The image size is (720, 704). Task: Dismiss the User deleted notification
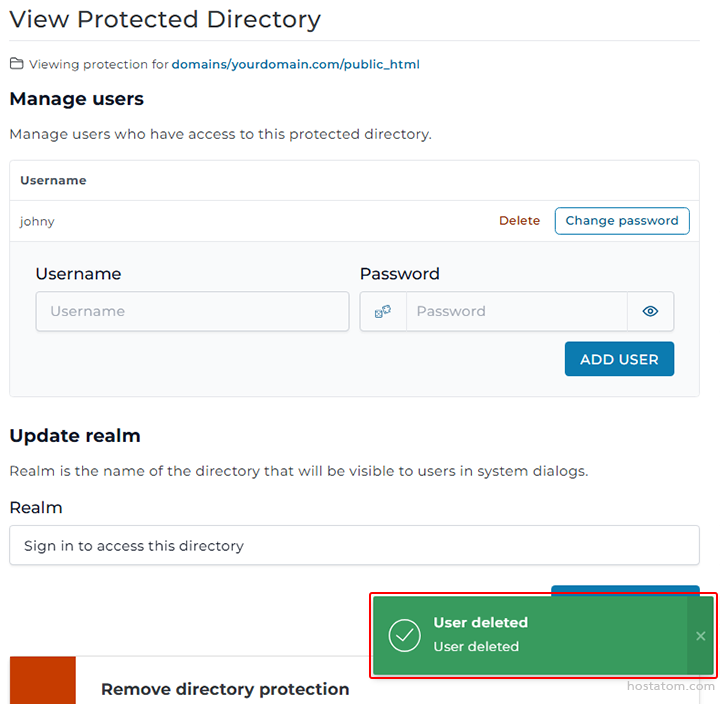pyautogui.click(x=700, y=636)
